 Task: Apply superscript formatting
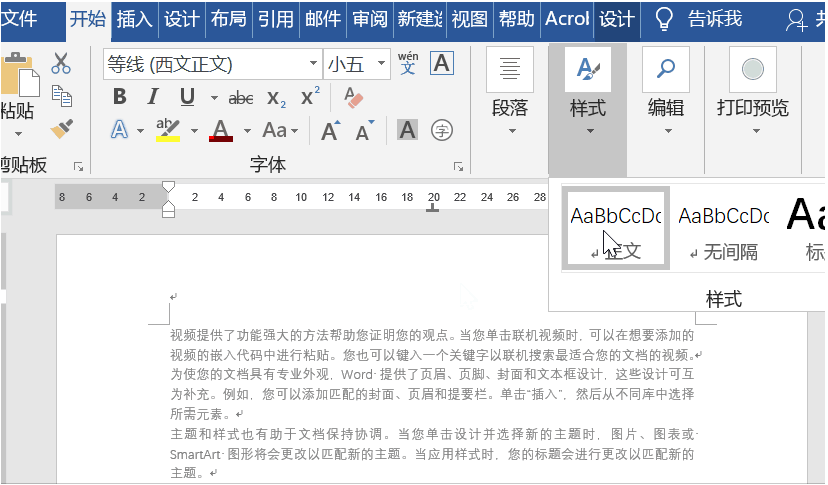[310, 97]
